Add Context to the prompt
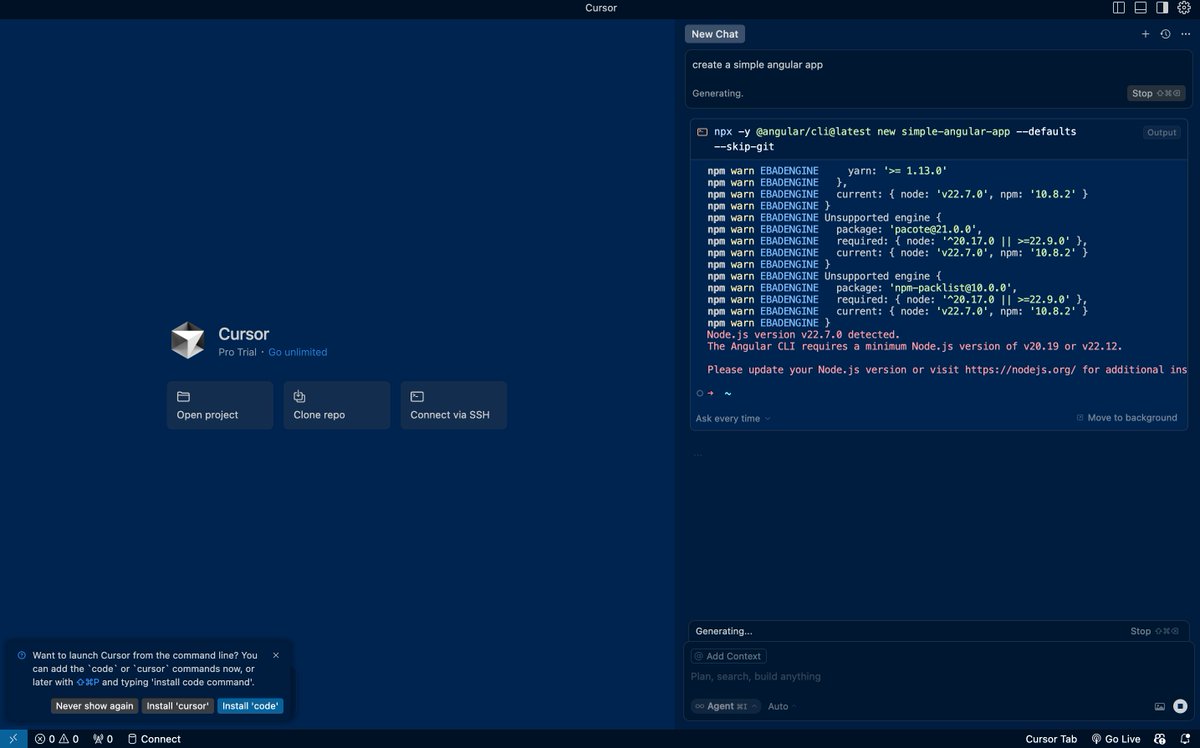The image size is (1200, 748). 728,656
